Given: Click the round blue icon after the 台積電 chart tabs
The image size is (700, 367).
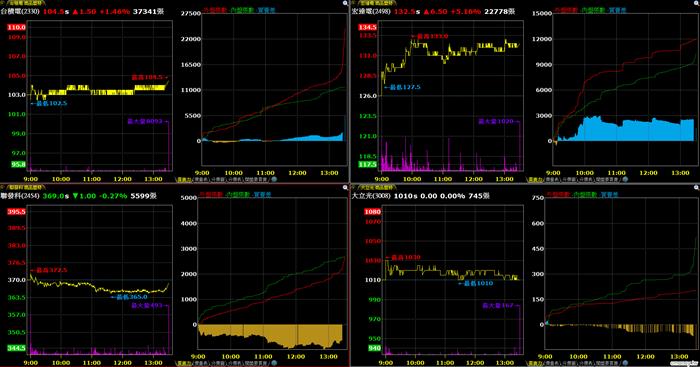Looking at the screenshot, I should pyautogui.click(x=274, y=179).
